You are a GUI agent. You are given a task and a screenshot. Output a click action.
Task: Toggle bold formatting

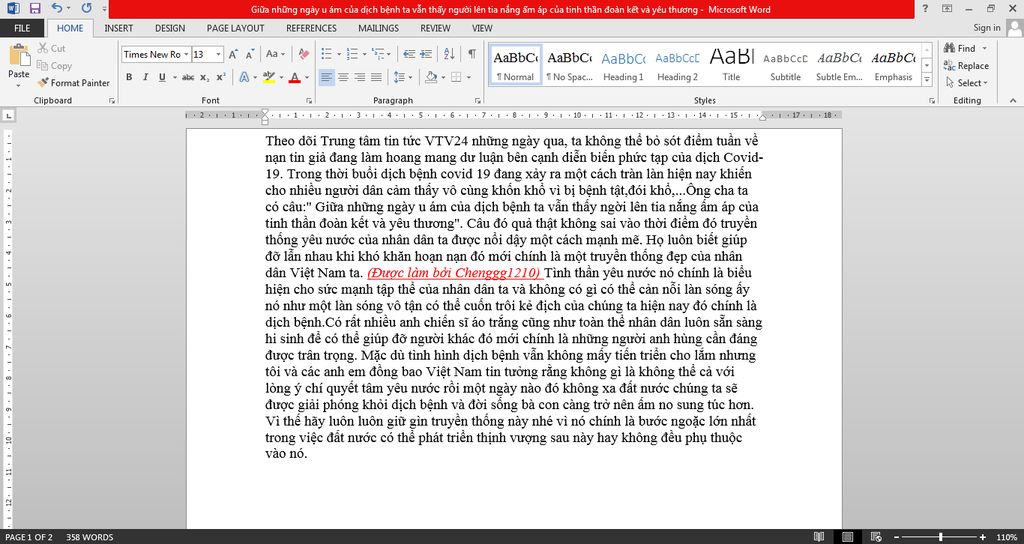coord(129,77)
